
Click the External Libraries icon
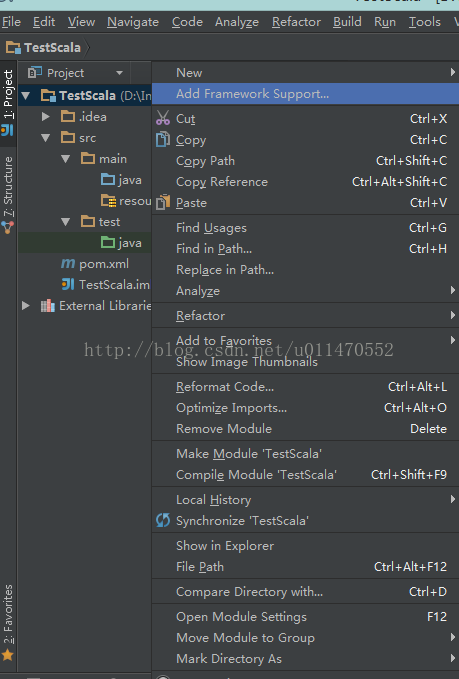48,306
